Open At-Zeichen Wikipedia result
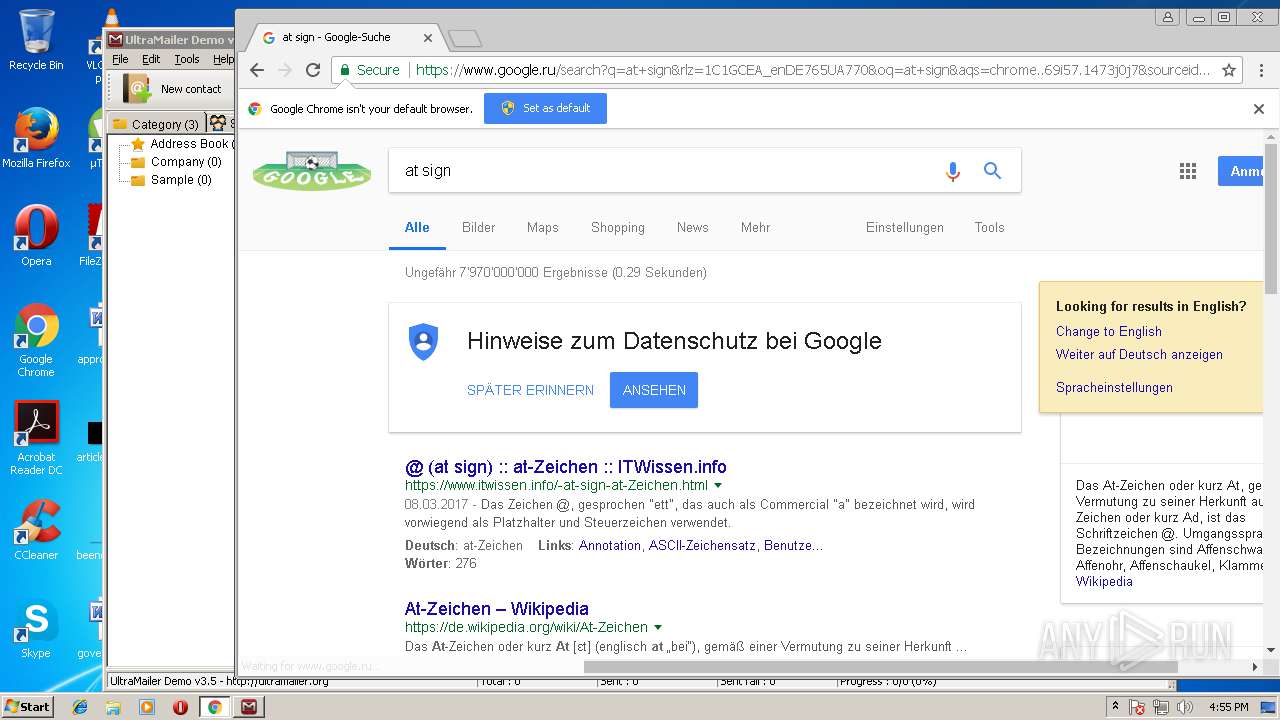 [497, 609]
